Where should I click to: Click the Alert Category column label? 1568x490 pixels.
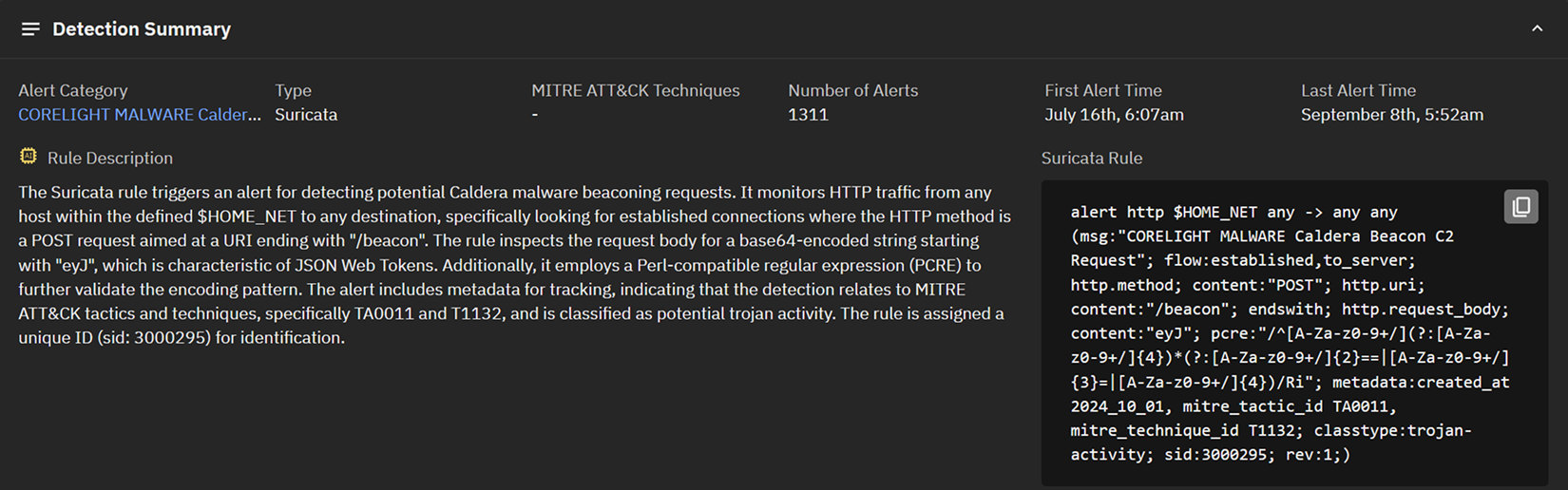(x=72, y=90)
